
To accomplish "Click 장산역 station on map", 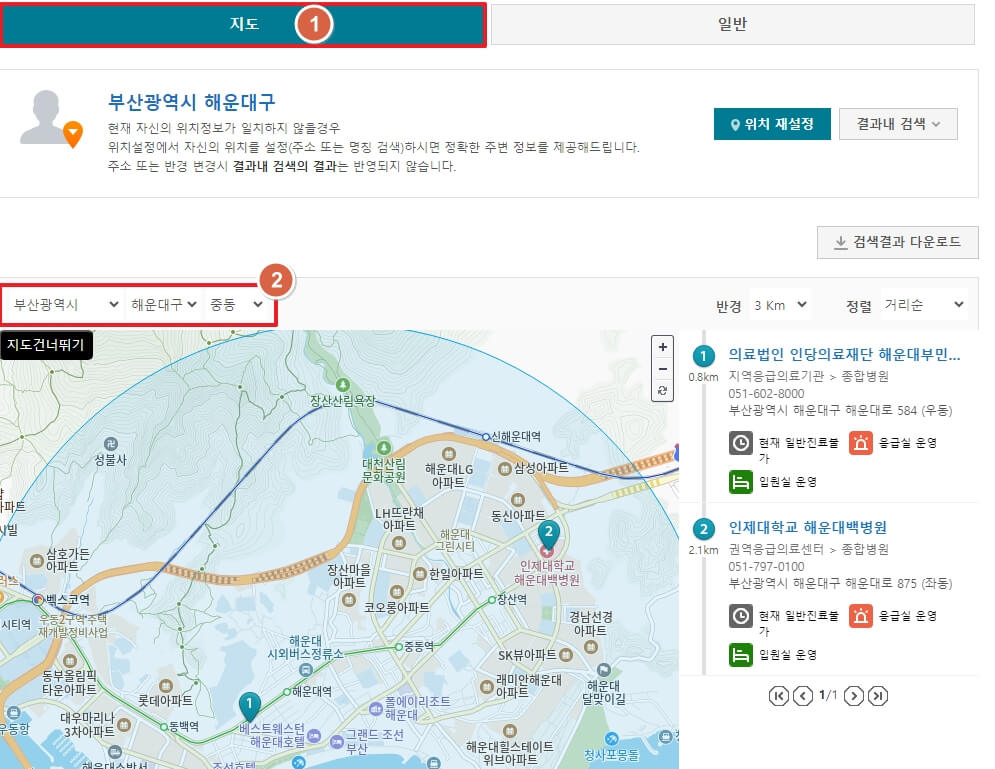I will 507,599.
